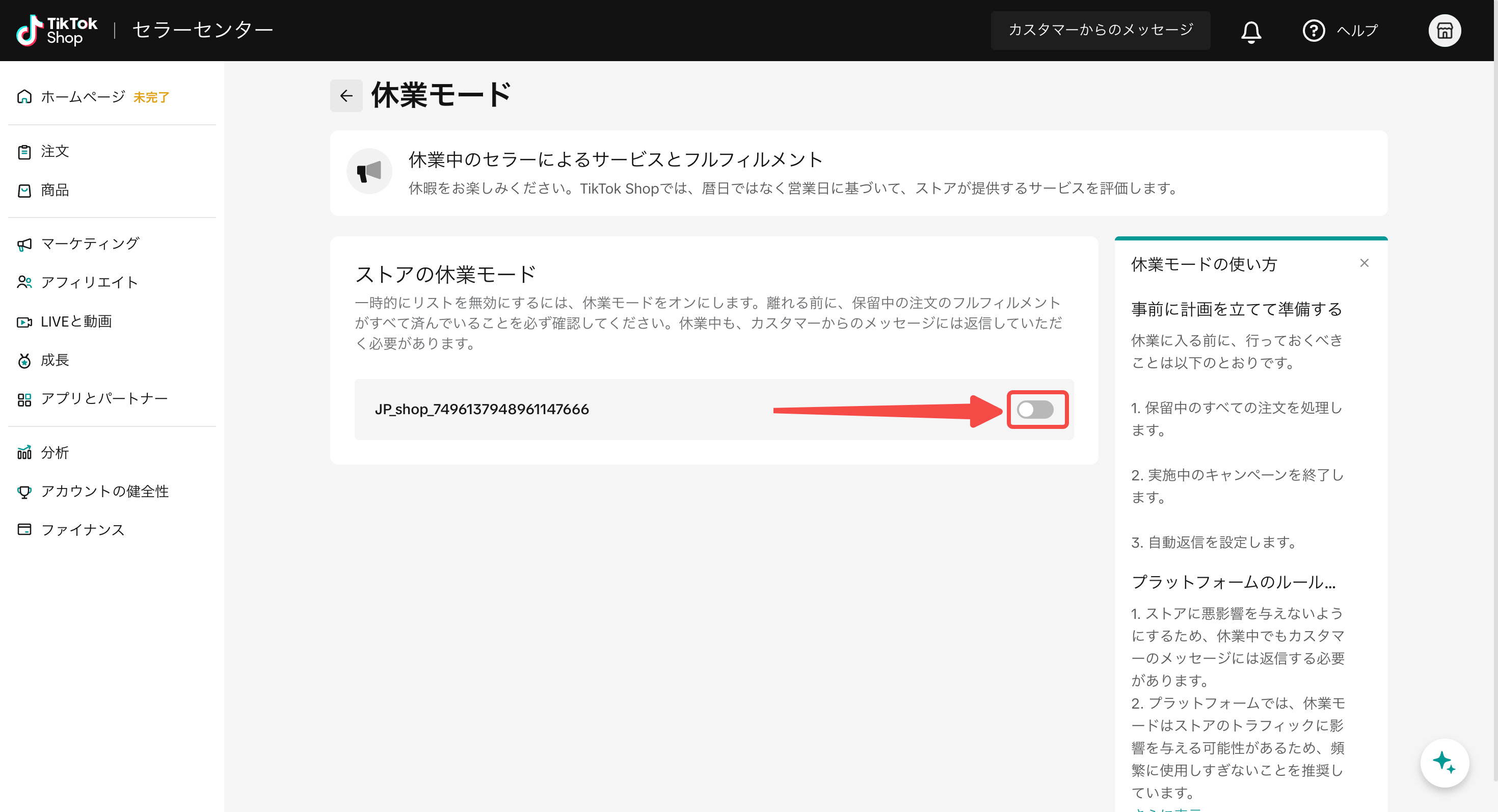Select LIVEと動画 in sidebar
The image size is (1498, 812).
(76, 321)
